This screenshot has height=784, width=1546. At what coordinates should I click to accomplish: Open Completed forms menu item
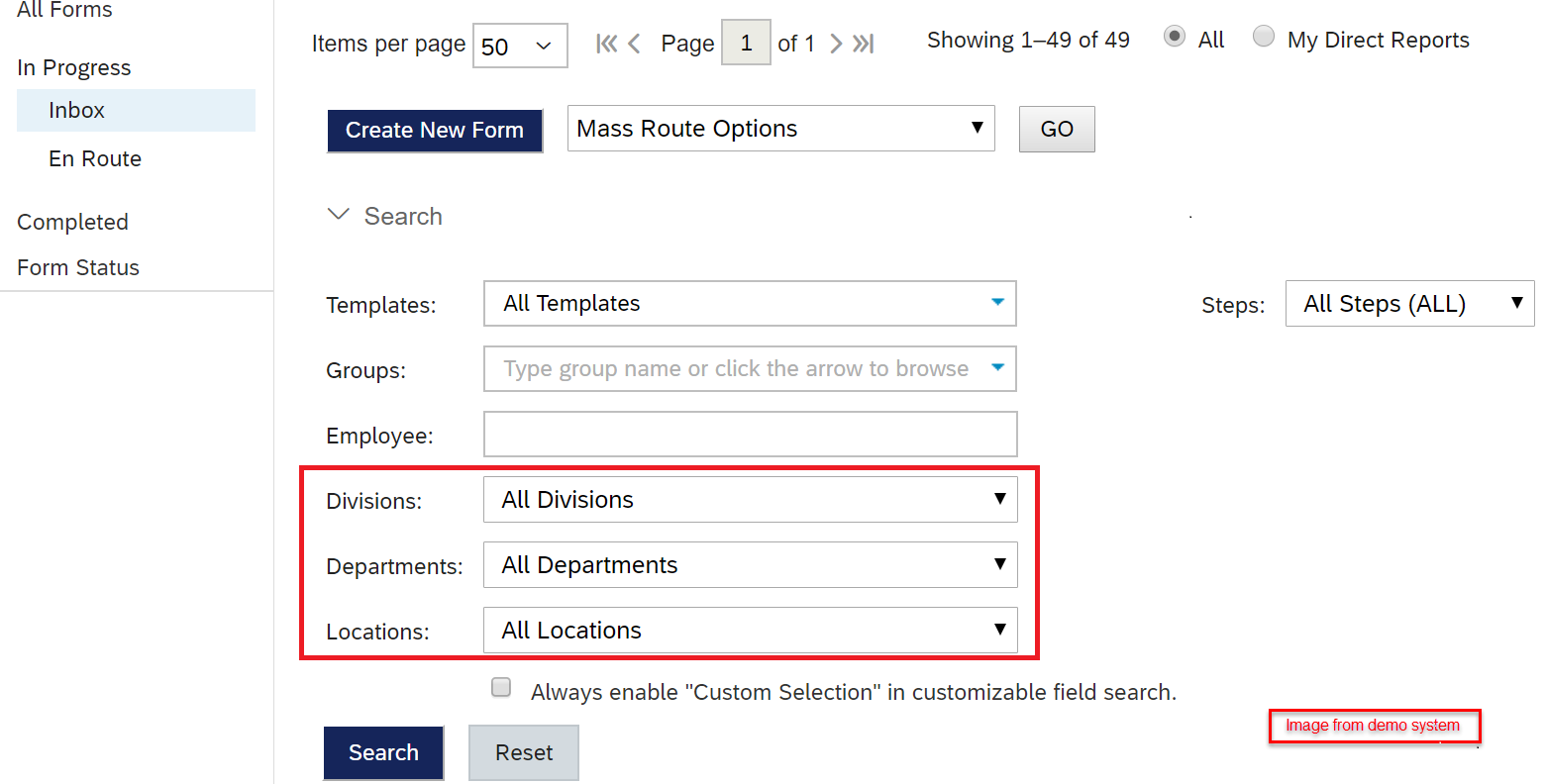pyautogui.click(x=72, y=222)
